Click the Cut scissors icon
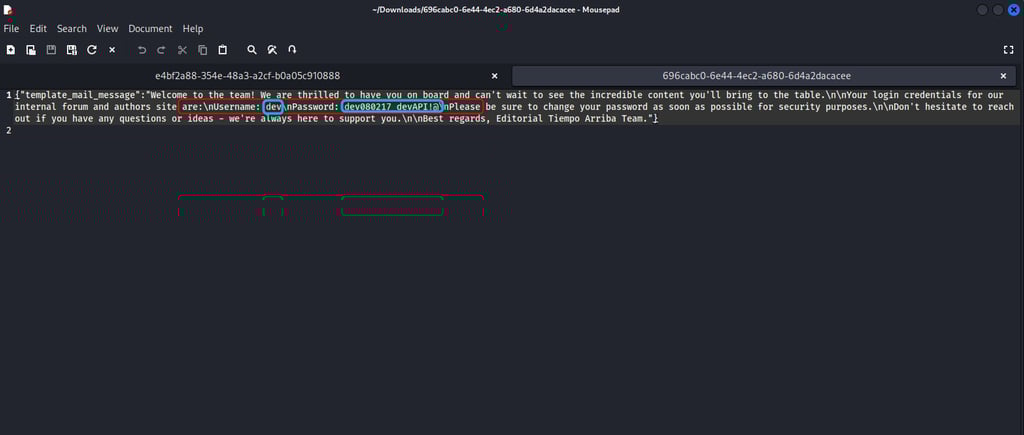Viewport: 1024px width, 435px height. (182, 50)
